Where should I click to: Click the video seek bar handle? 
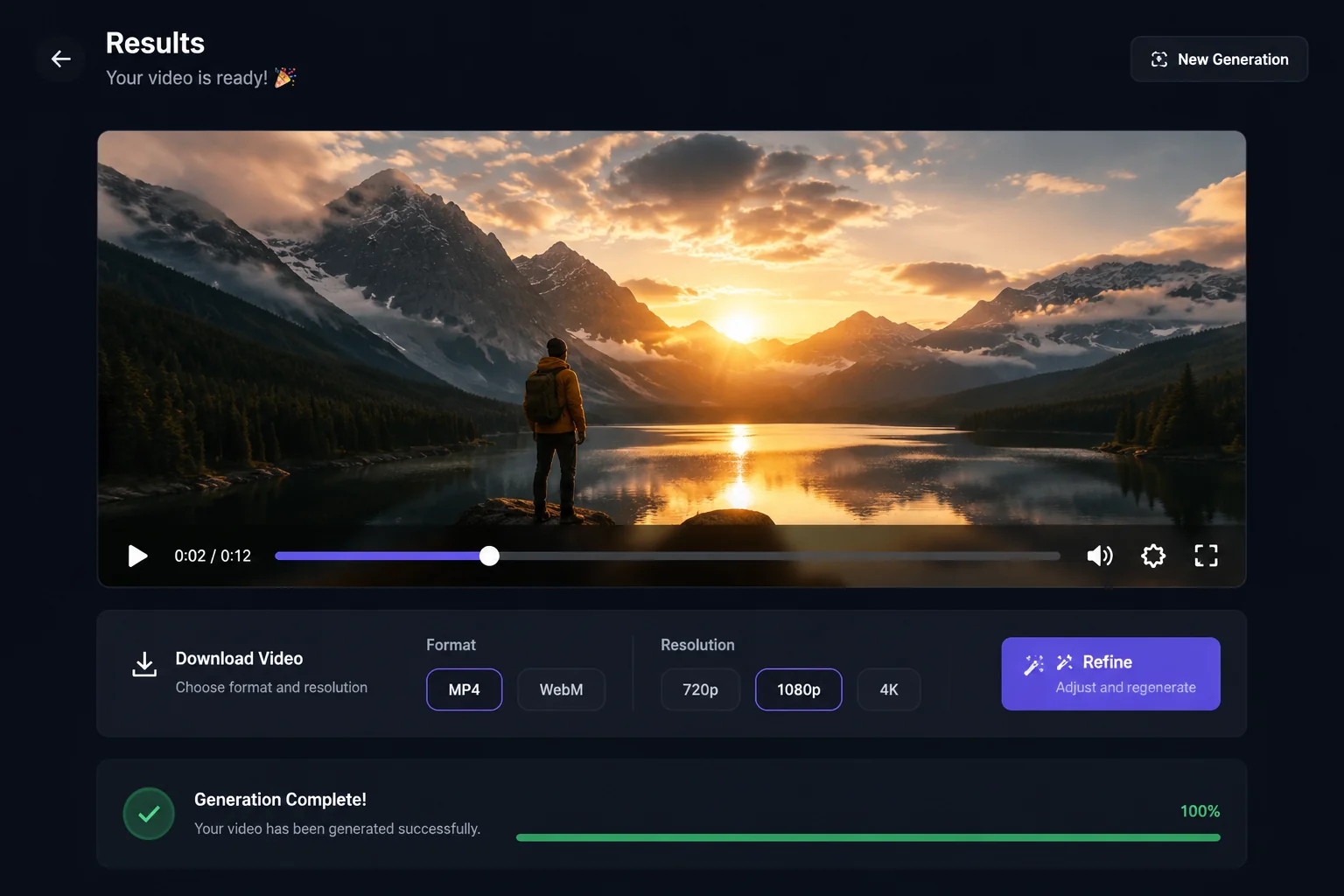(489, 556)
